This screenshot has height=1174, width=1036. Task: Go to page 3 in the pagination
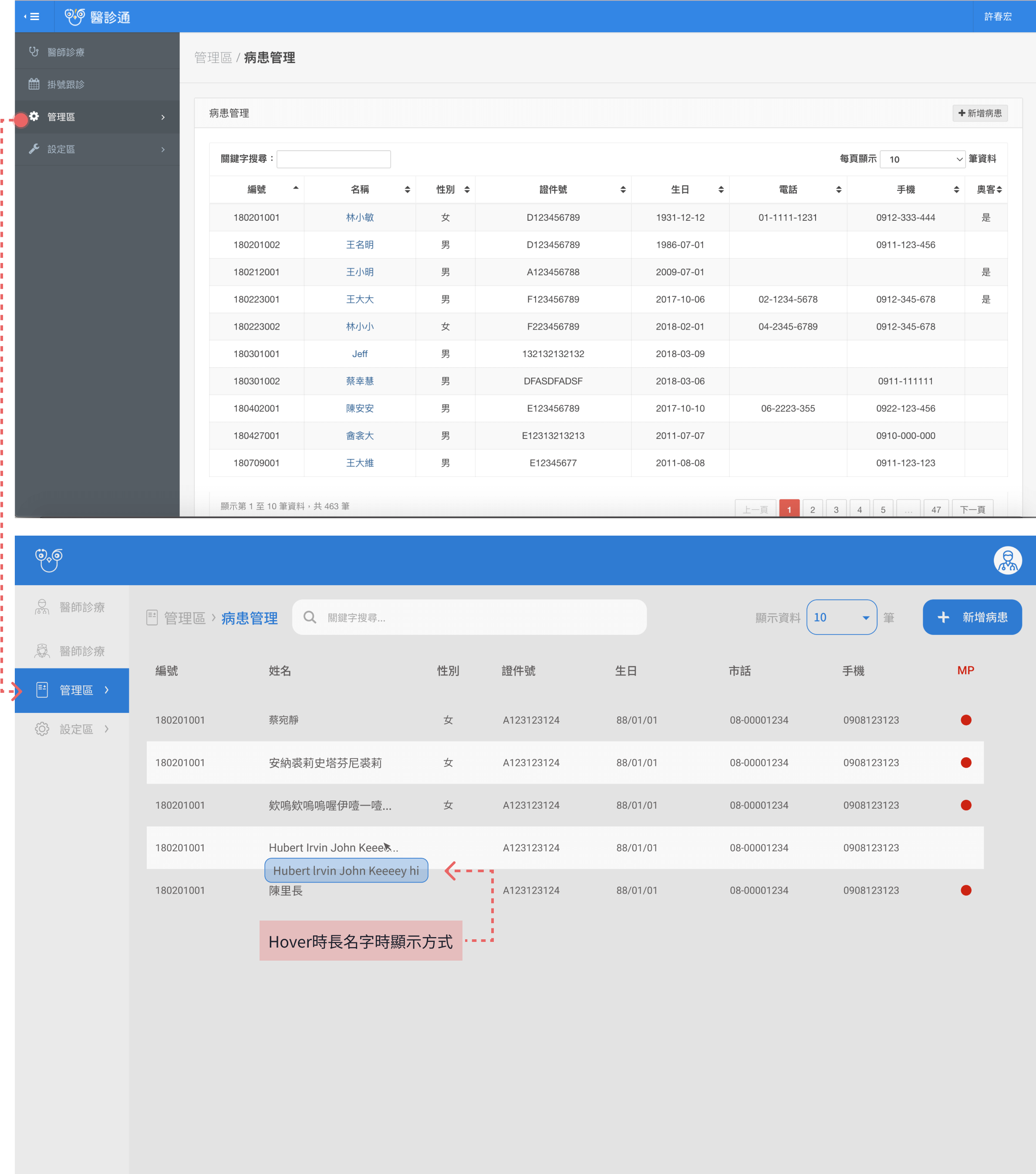point(836,509)
